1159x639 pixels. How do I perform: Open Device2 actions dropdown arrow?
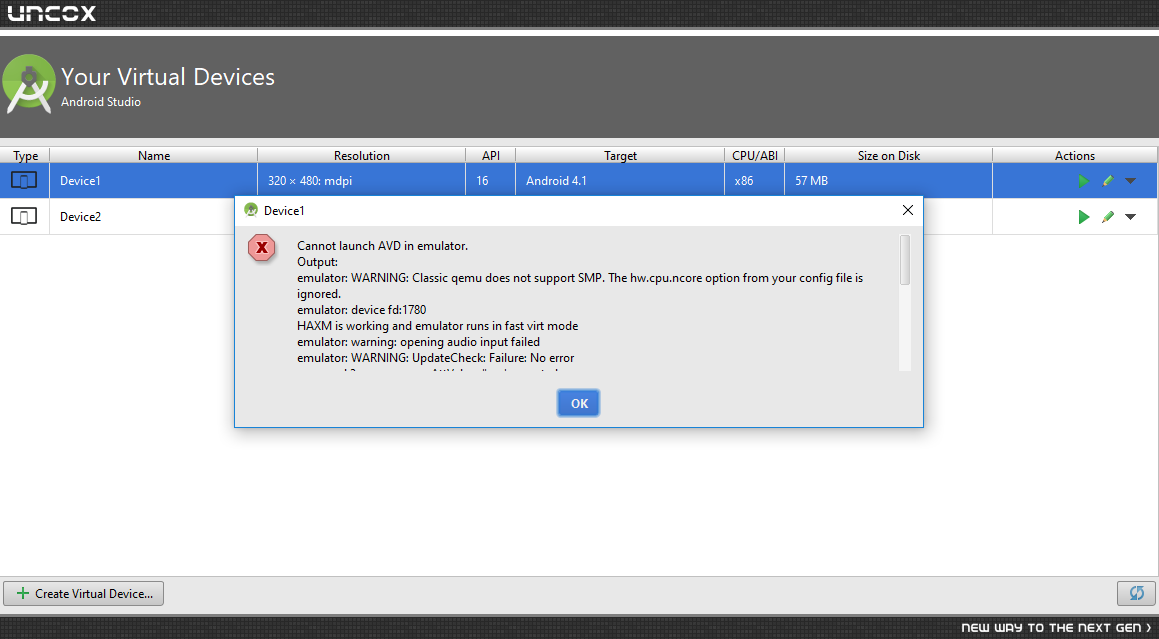[1130, 217]
